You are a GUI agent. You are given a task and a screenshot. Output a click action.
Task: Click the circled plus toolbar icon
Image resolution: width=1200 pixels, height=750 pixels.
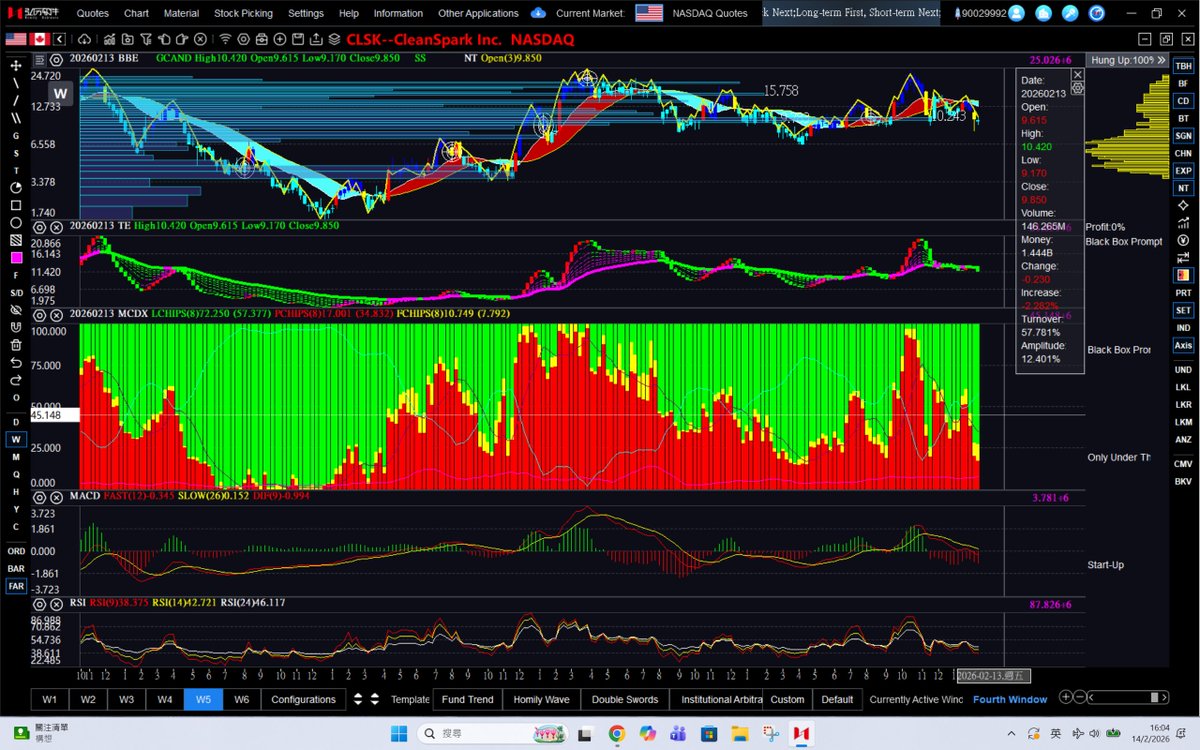coord(279,39)
